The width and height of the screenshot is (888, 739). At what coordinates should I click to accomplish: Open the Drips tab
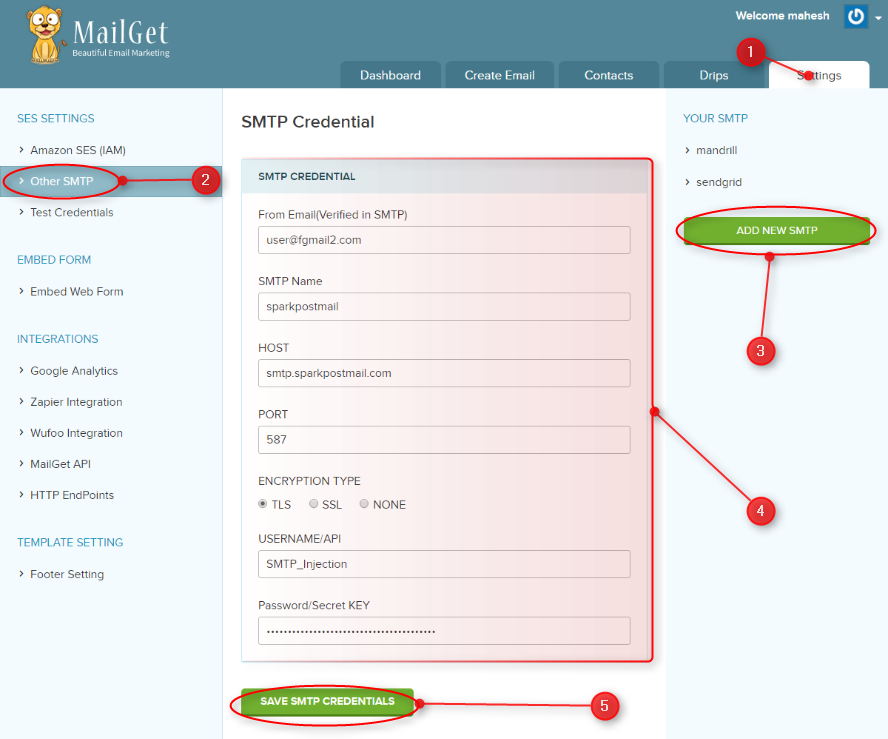714,75
